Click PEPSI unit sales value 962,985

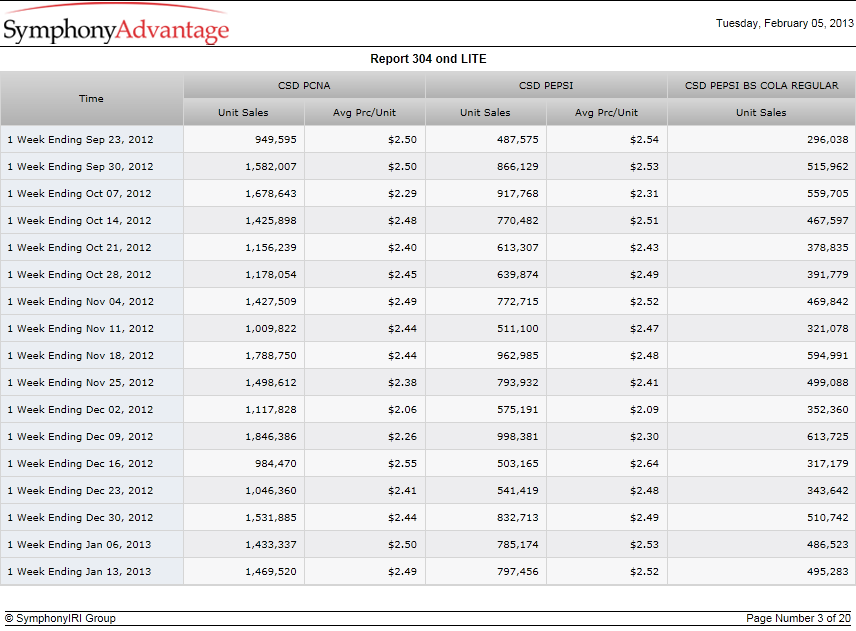tap(518, 356)
